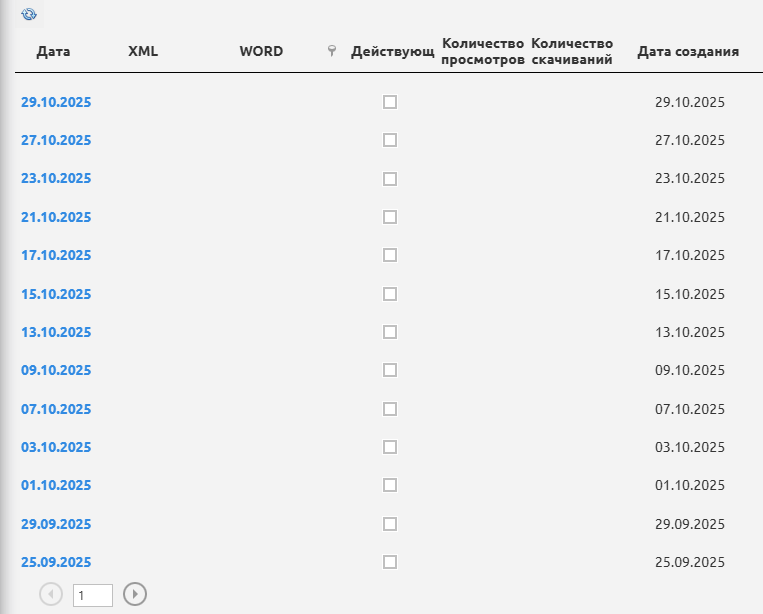Click the XML column header
763x614 pixels.
click(143, 51)
